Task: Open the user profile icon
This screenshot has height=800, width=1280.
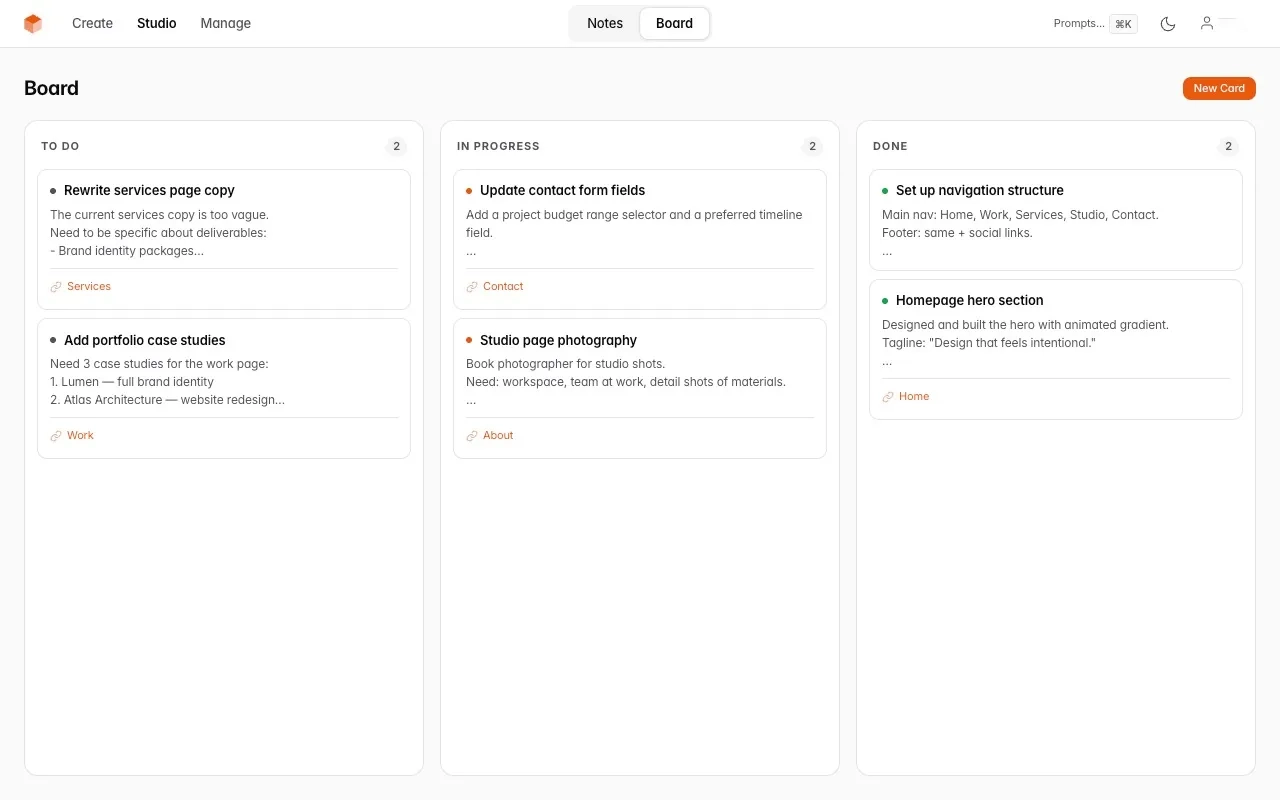Action: (1207, 23)
